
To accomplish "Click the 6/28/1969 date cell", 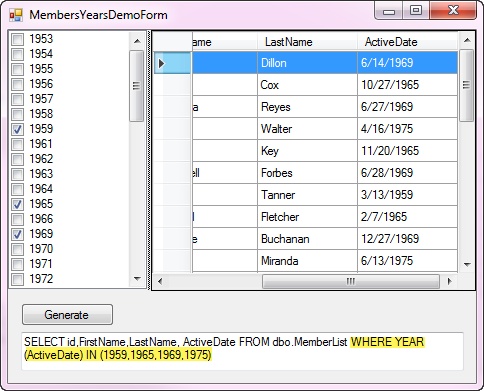I will point(407,173).
